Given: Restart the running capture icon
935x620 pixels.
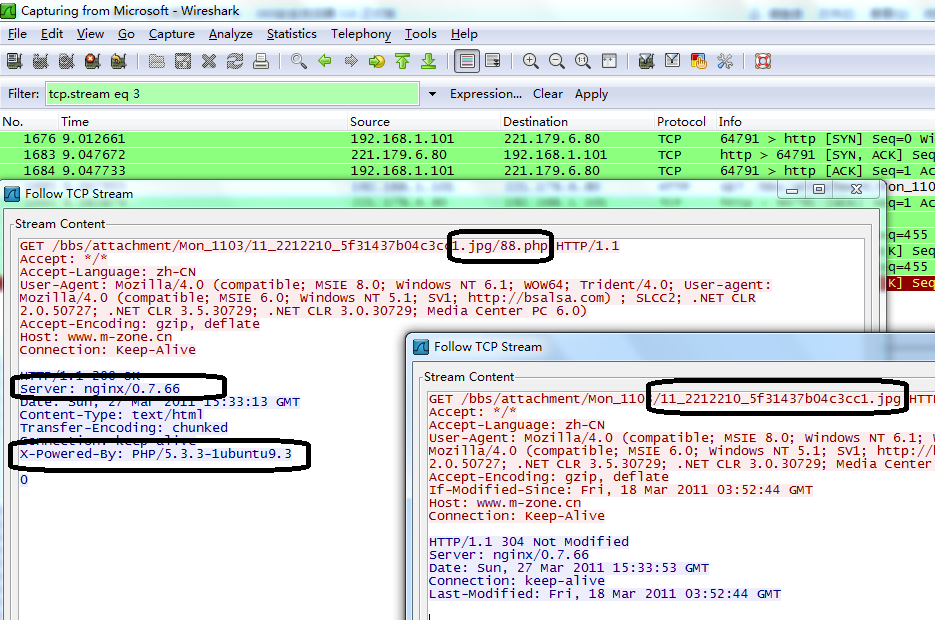Looking at the screenshot, I should [119, 61].
